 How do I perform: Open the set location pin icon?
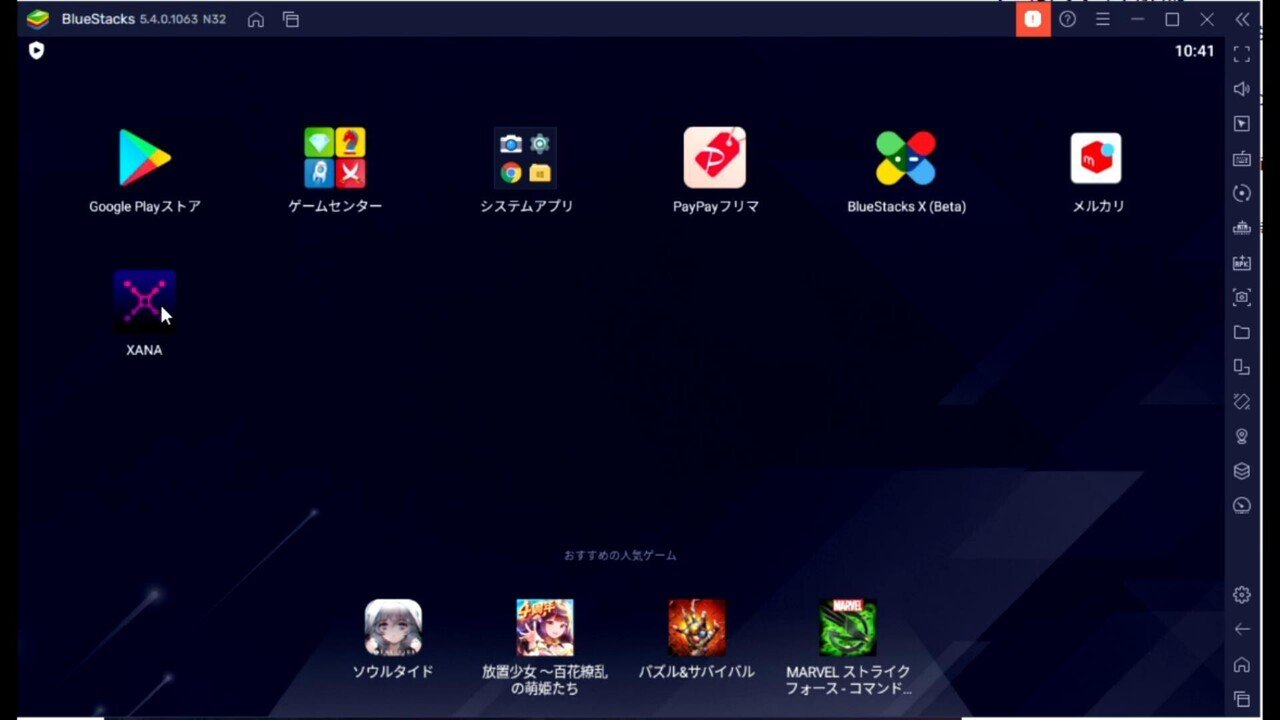(1242, 436)
